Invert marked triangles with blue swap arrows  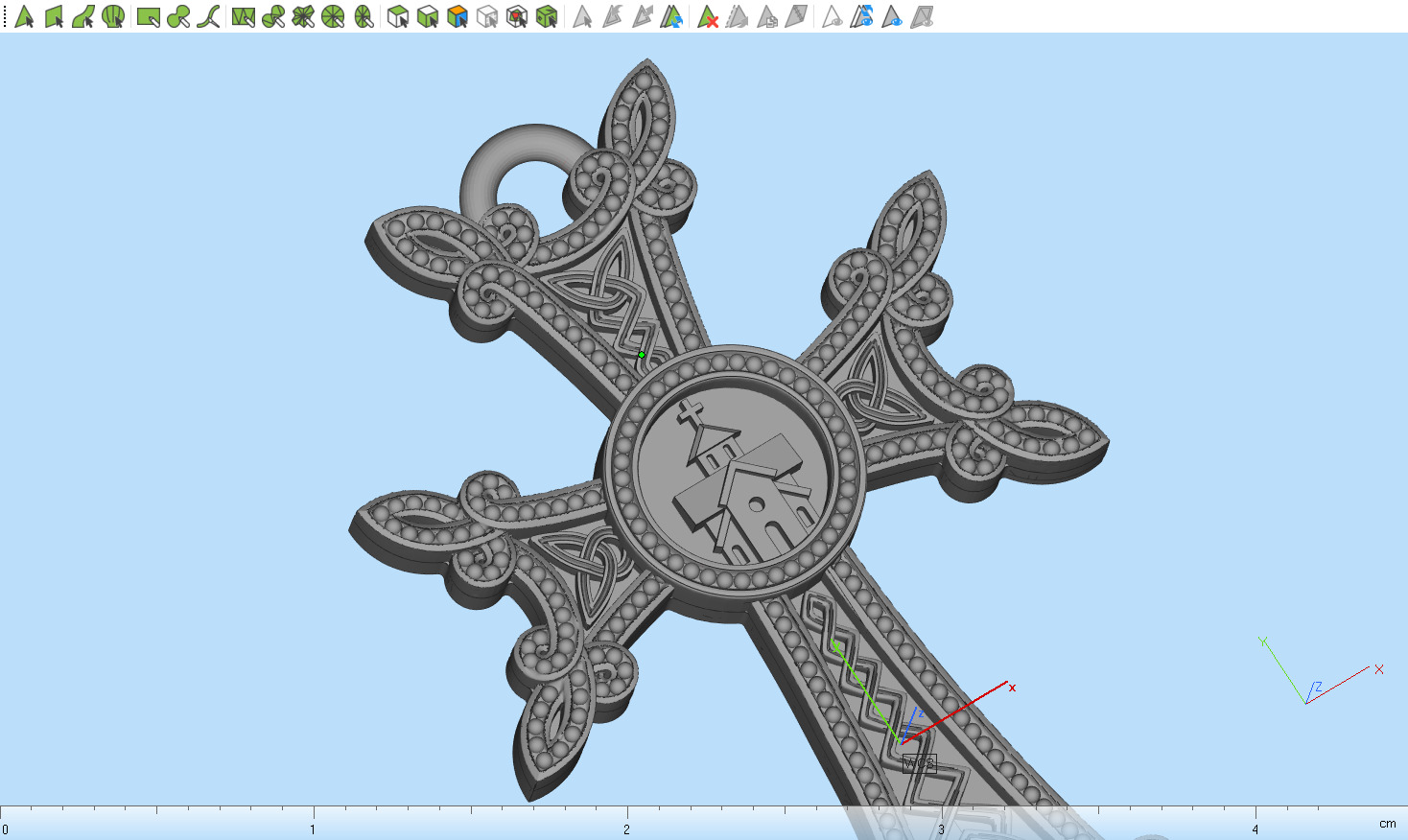click(x=671, y=16)
